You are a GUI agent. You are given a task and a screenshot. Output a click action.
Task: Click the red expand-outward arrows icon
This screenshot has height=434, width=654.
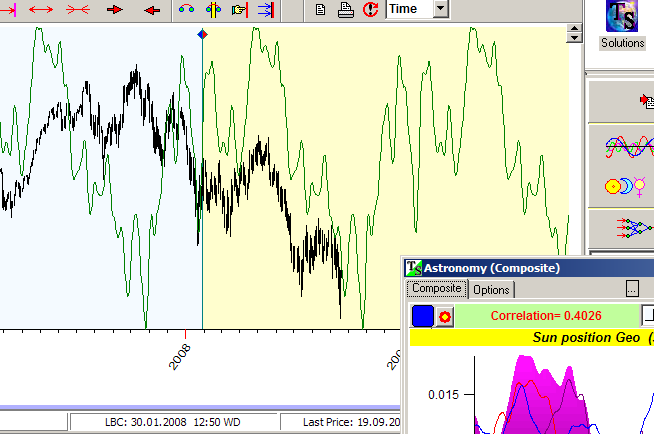[x=41, y=10]
